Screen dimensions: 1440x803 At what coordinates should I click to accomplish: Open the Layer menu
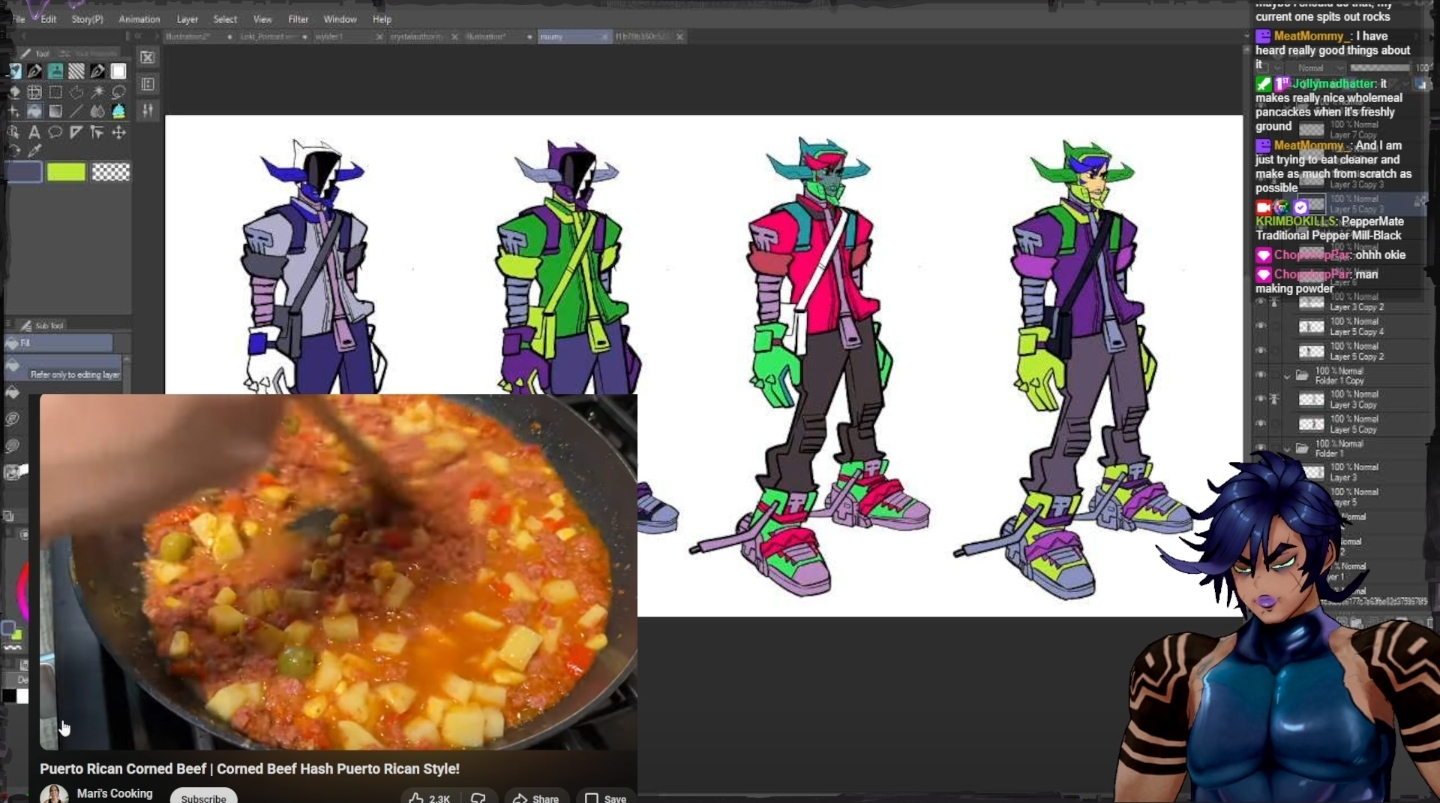click(x=187, y=19)
